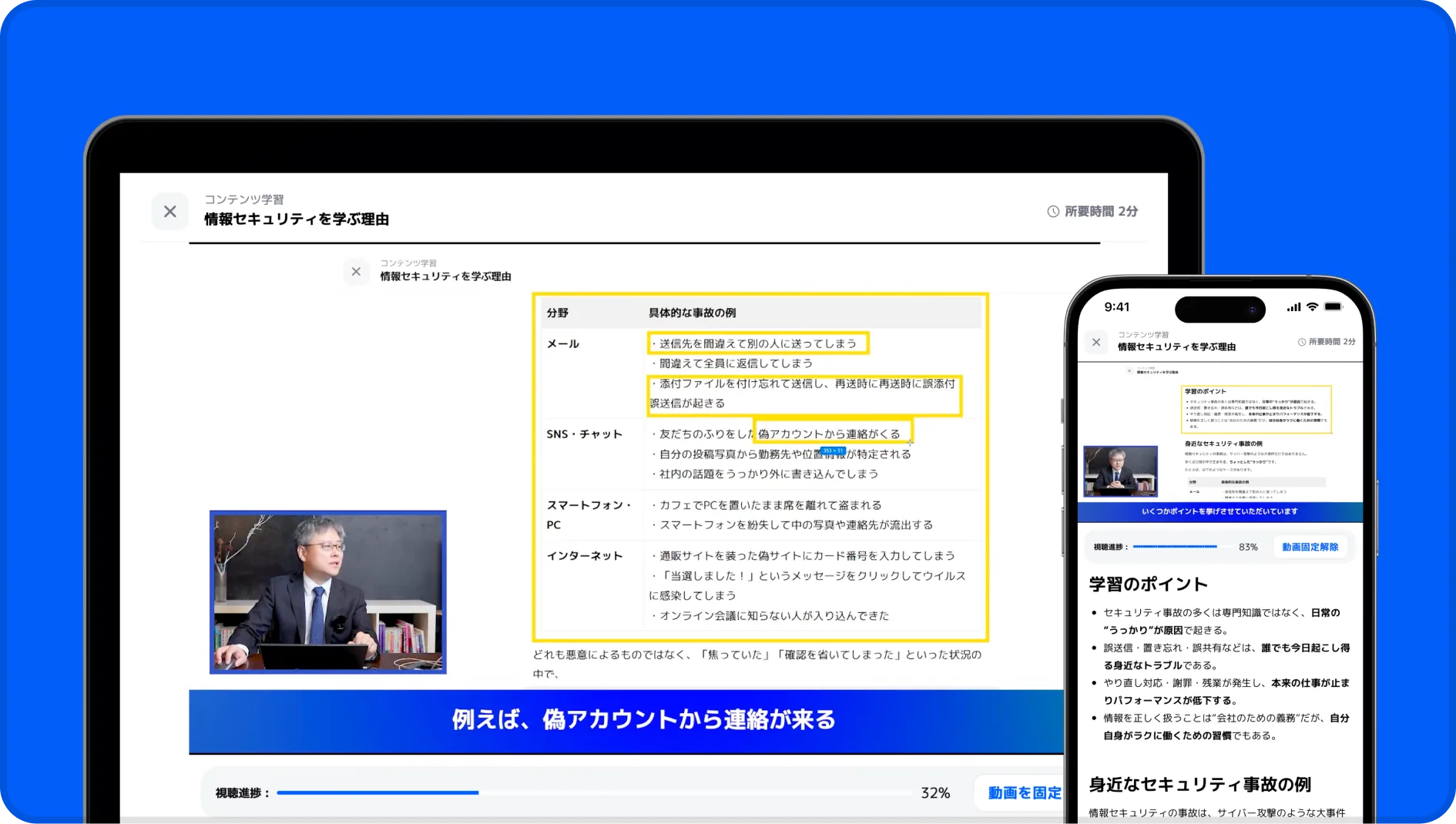Click the 情報セキュリティを学ぶ理由 title on tablet header
1456x824 pixels.
pos(297,219)
